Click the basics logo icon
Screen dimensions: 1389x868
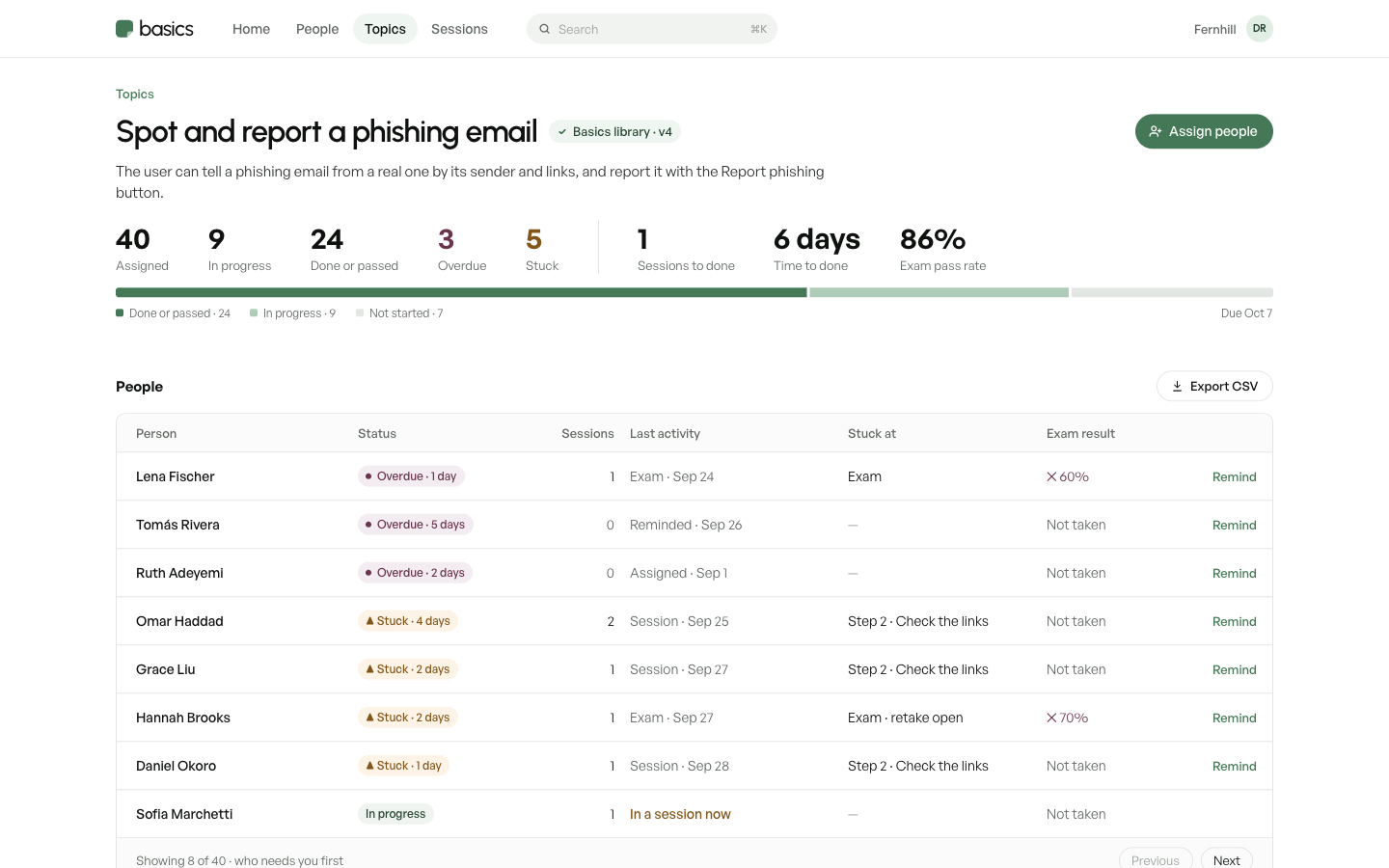[124, 29]
